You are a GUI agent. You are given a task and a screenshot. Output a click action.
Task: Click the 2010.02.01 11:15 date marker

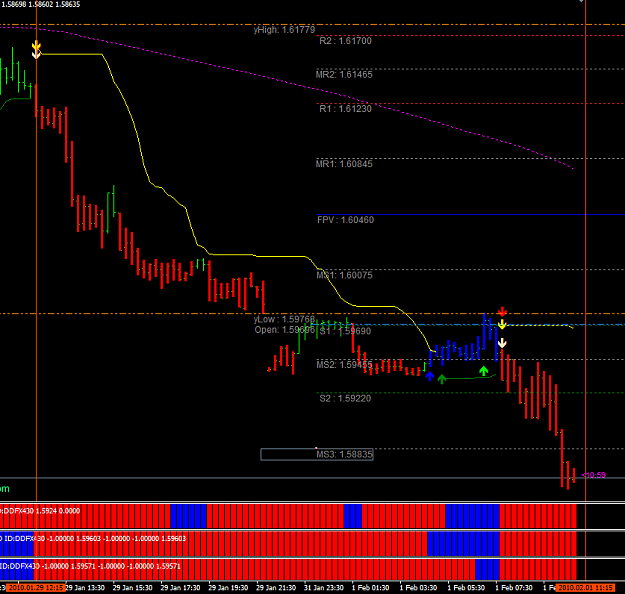click(586, 588)
